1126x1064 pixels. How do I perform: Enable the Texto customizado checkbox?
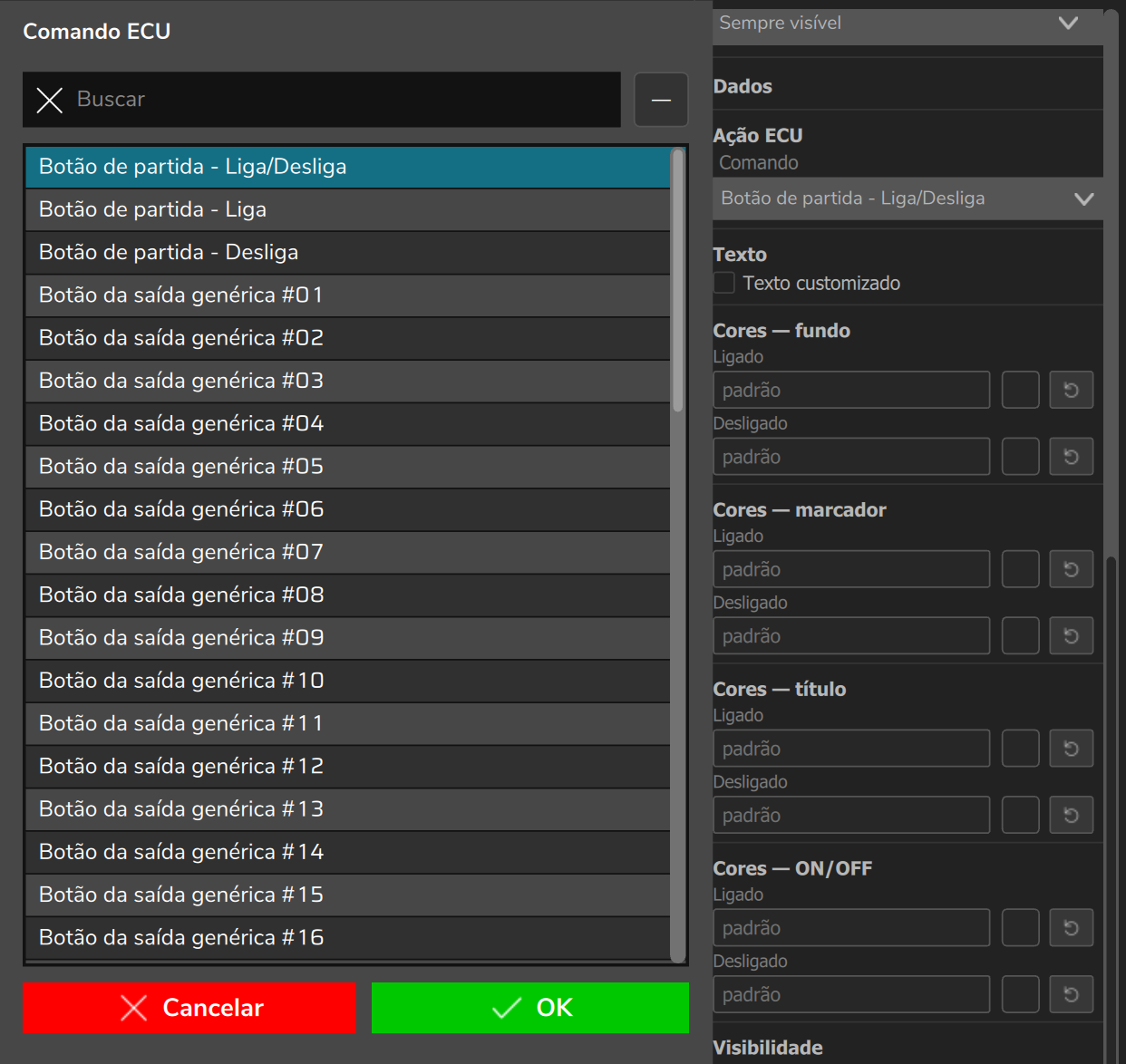pyautogui.click(x=724, y=283)
